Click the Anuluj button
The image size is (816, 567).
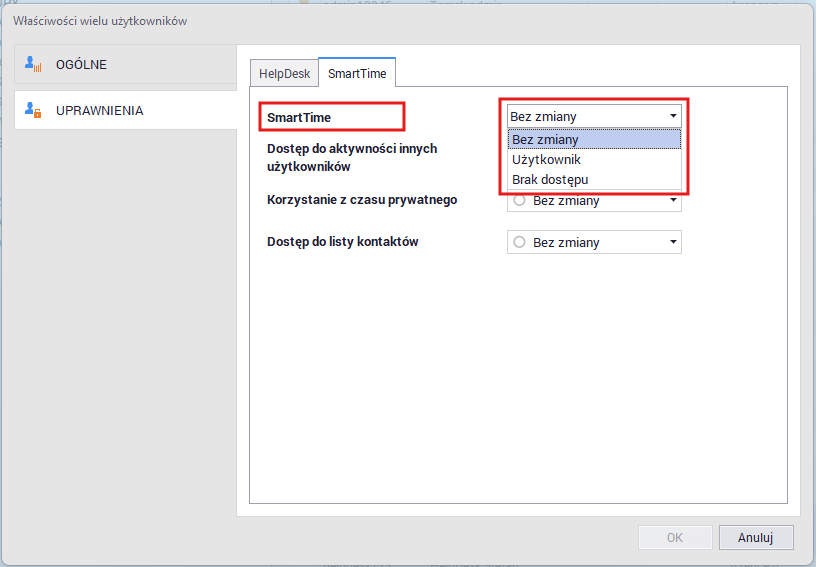[756, 537]
